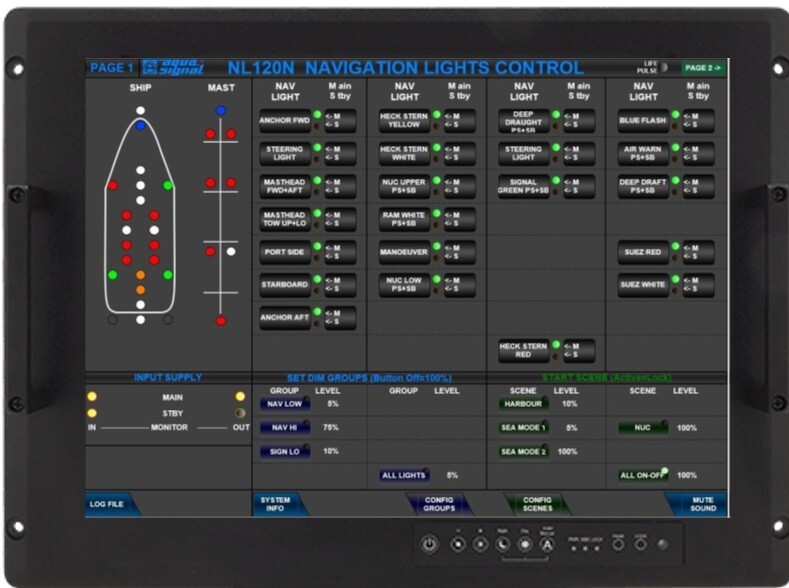Viewport: 789px width, 588px height.
Task: Go to PAGE 2
Action: coord(703,67)
